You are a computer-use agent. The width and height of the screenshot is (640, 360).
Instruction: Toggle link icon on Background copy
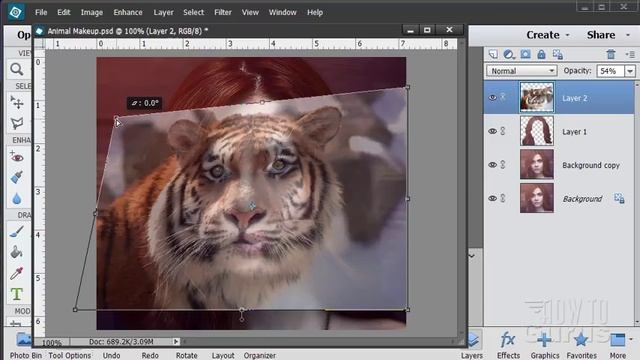pos(503,164)
